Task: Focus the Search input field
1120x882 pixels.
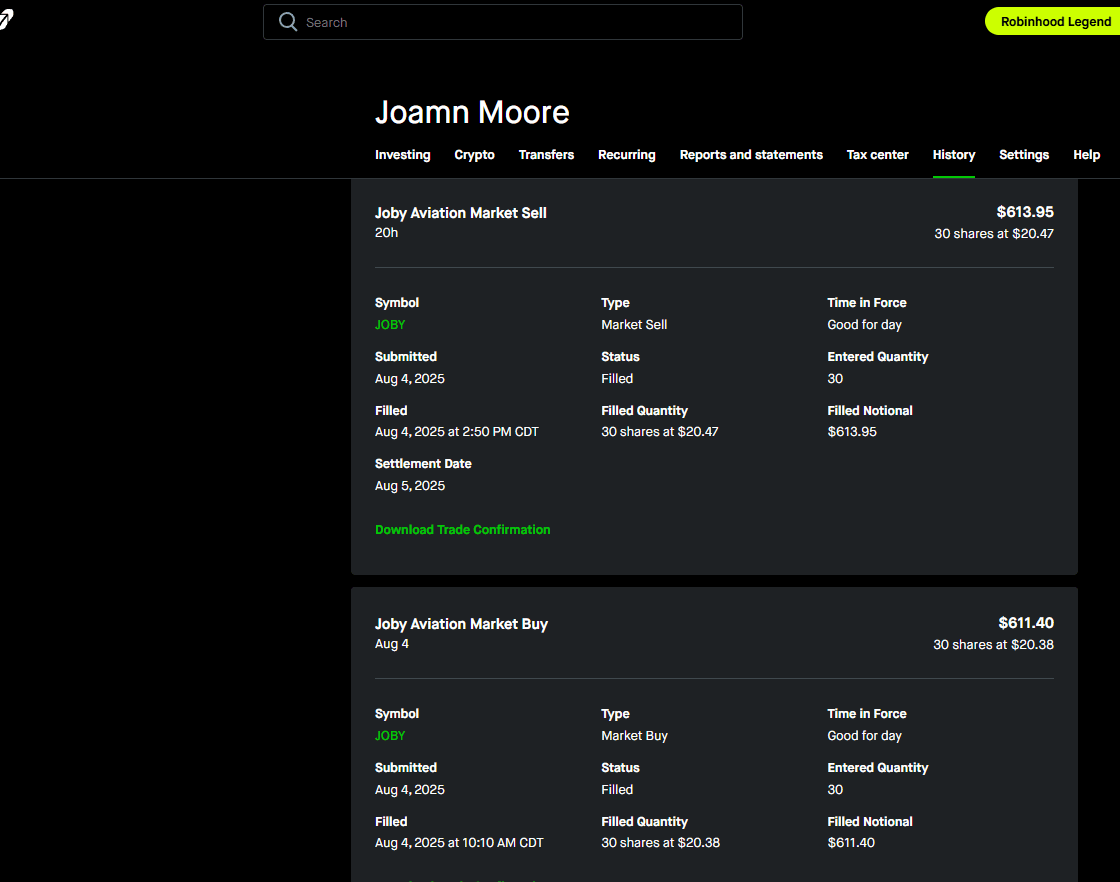Action: click(x=503, y=22)
